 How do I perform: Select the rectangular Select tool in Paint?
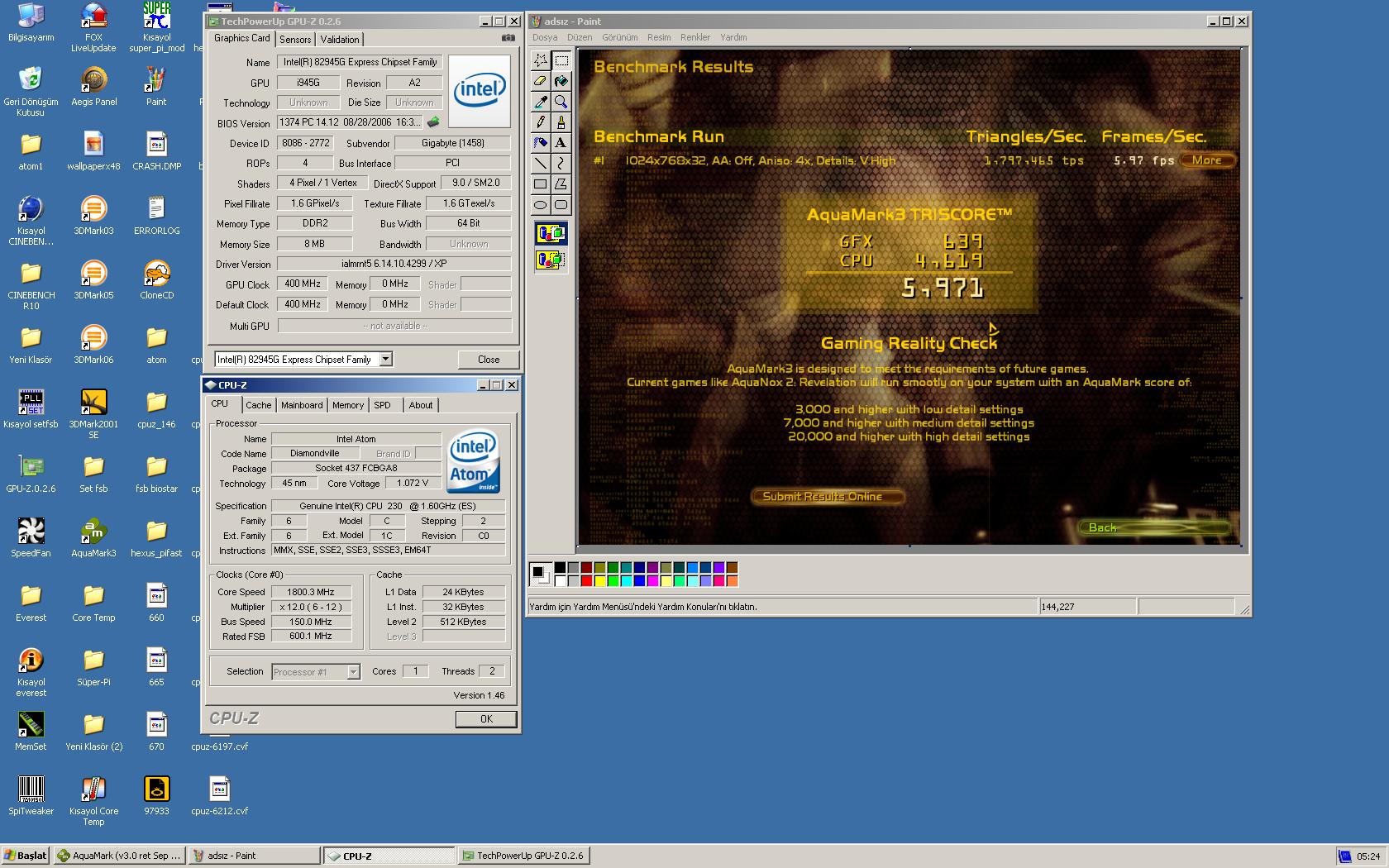(x=561, y=60)
